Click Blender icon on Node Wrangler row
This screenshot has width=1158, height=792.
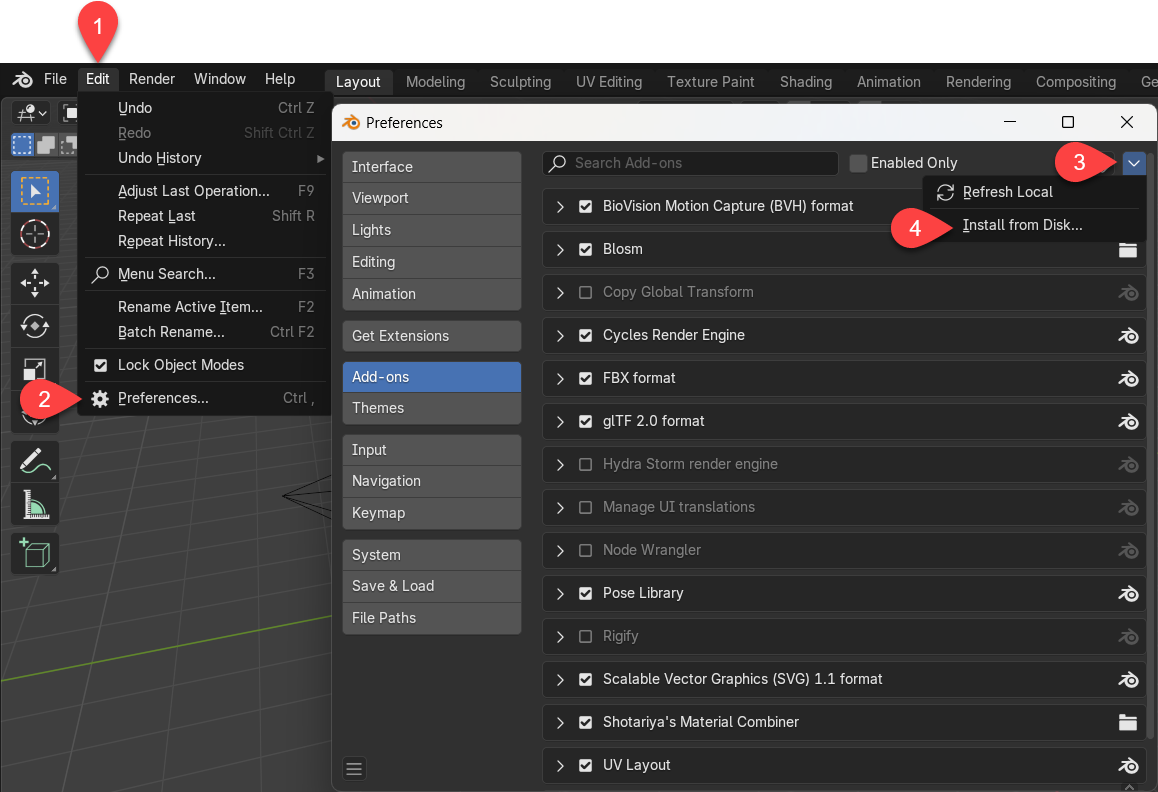click(x=1128, y=550)
